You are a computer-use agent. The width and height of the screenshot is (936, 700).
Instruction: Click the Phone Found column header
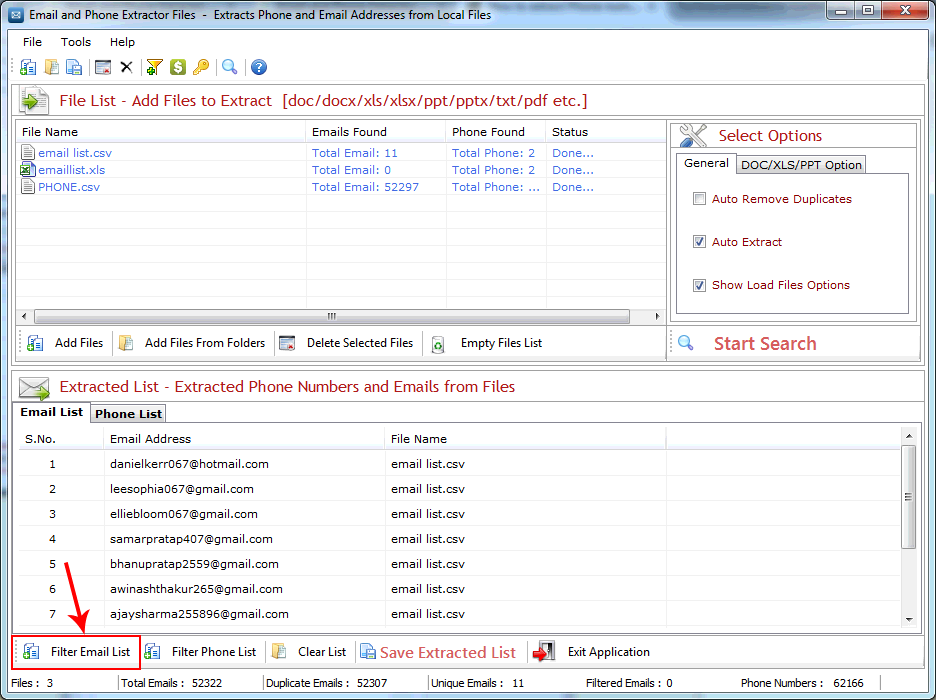click(x=495, y=132)
